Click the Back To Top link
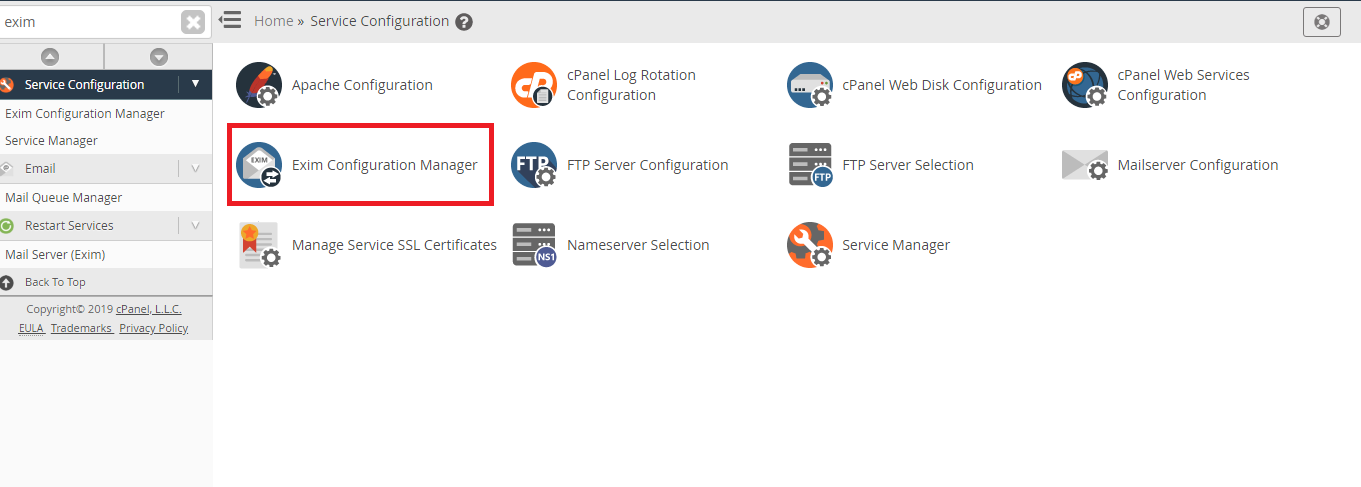Viewport: 1361px width, 487px height. (x=55, y=283)
